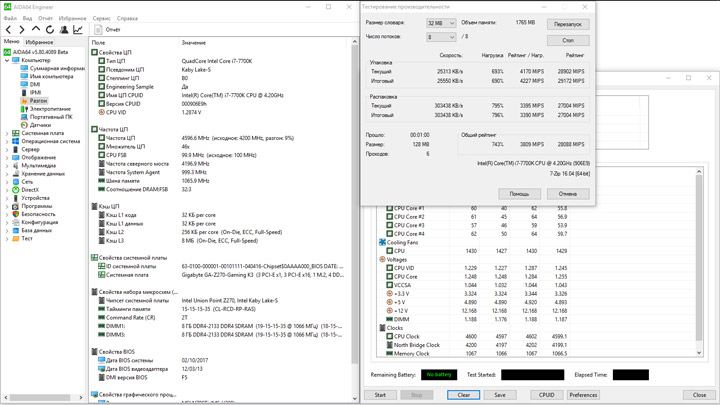Refresh the page with the toolbar refresh icon
The width and height of the screenshot is (720, 405).
tap(50, 29)
